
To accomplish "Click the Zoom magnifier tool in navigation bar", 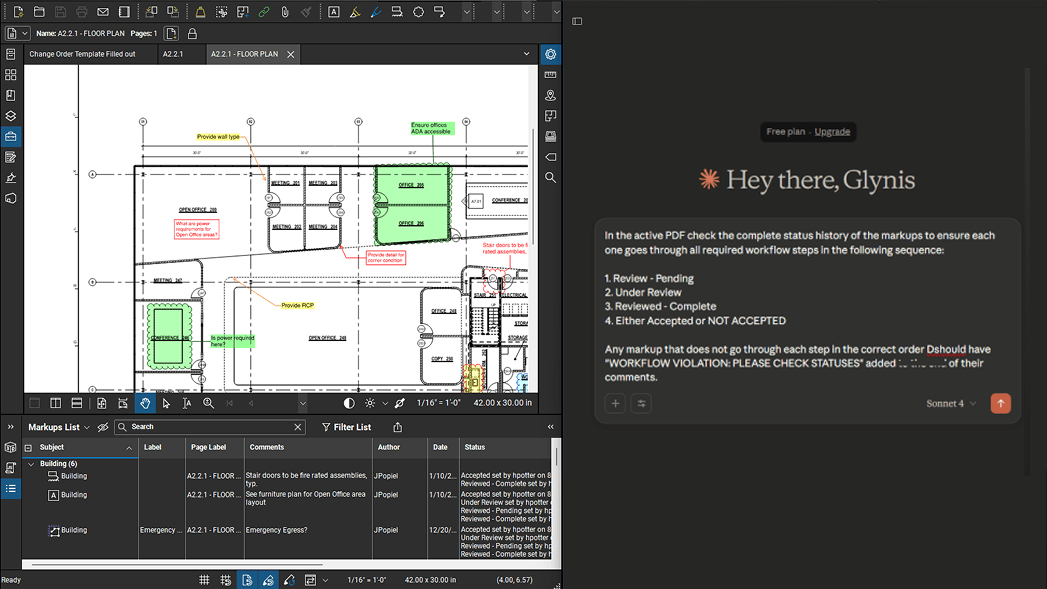I will tap(208, 403).
